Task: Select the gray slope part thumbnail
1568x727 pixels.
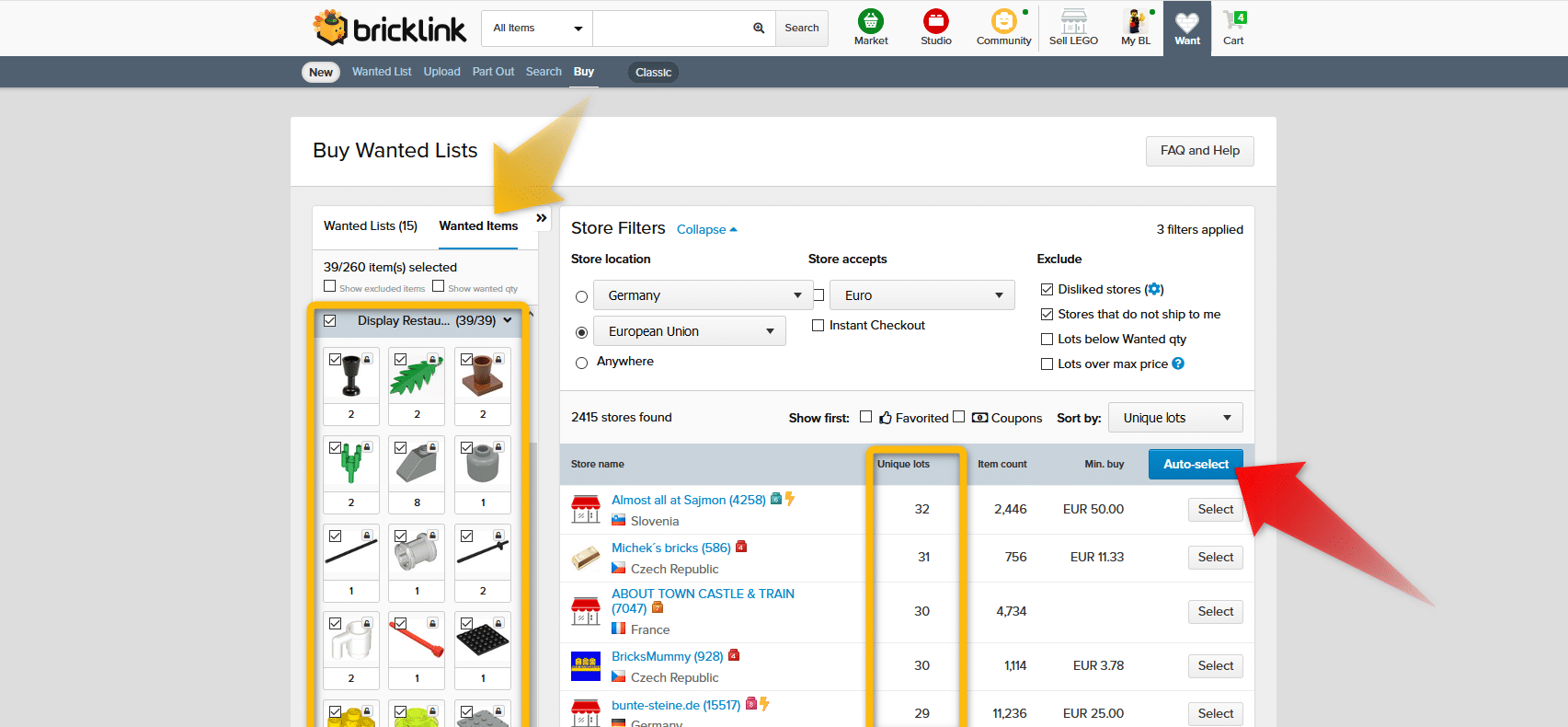Action: click(x=417, y=464)
